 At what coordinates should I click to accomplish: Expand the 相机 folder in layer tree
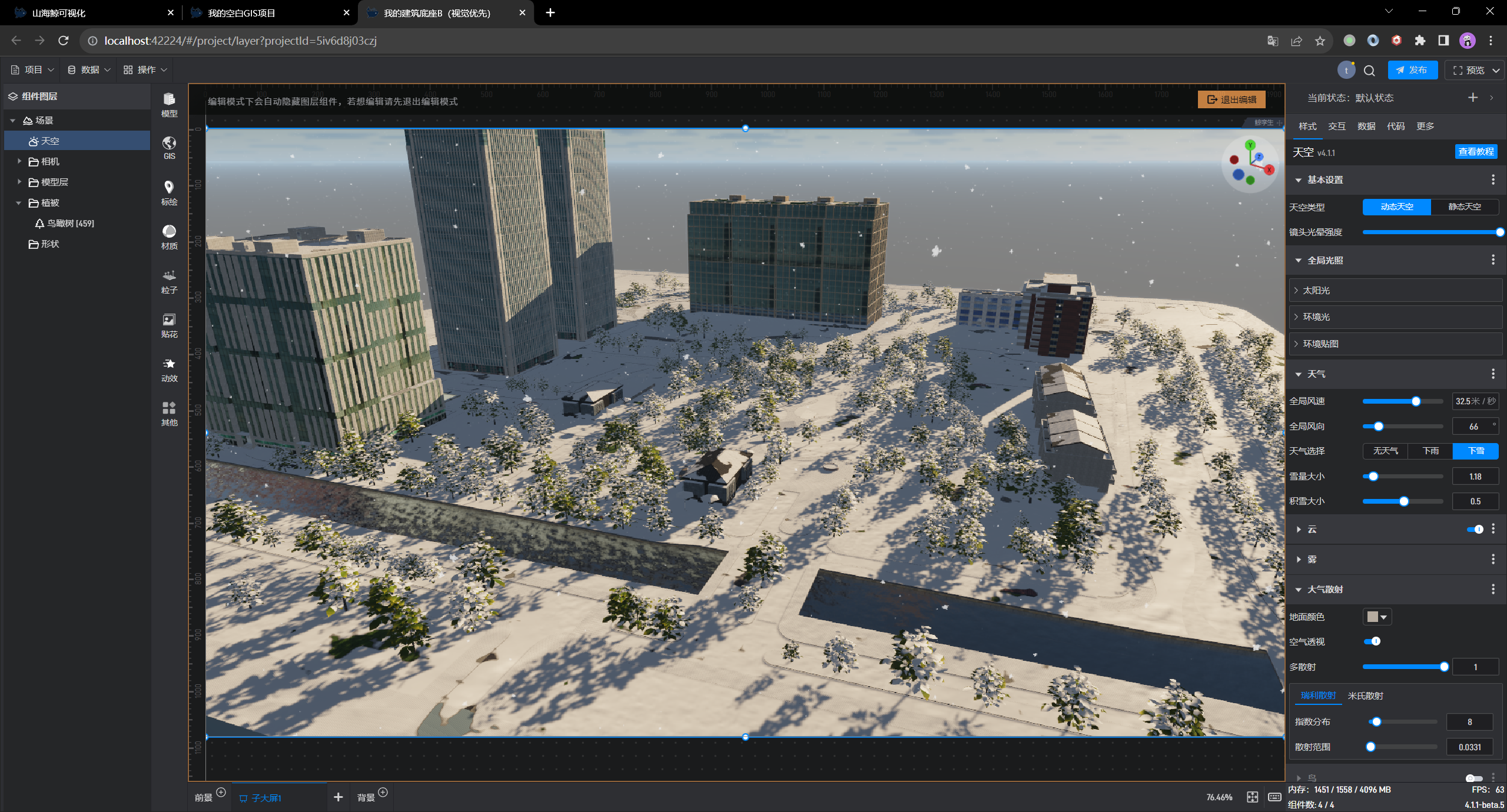(19, 161)
